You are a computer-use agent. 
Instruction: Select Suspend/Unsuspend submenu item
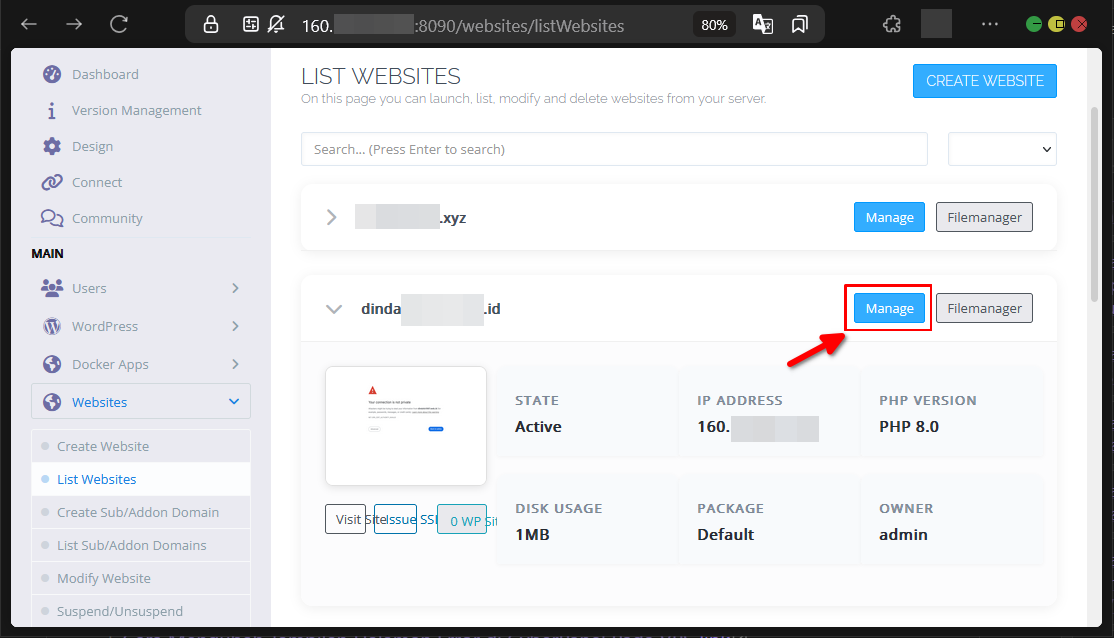coord(141,611)
